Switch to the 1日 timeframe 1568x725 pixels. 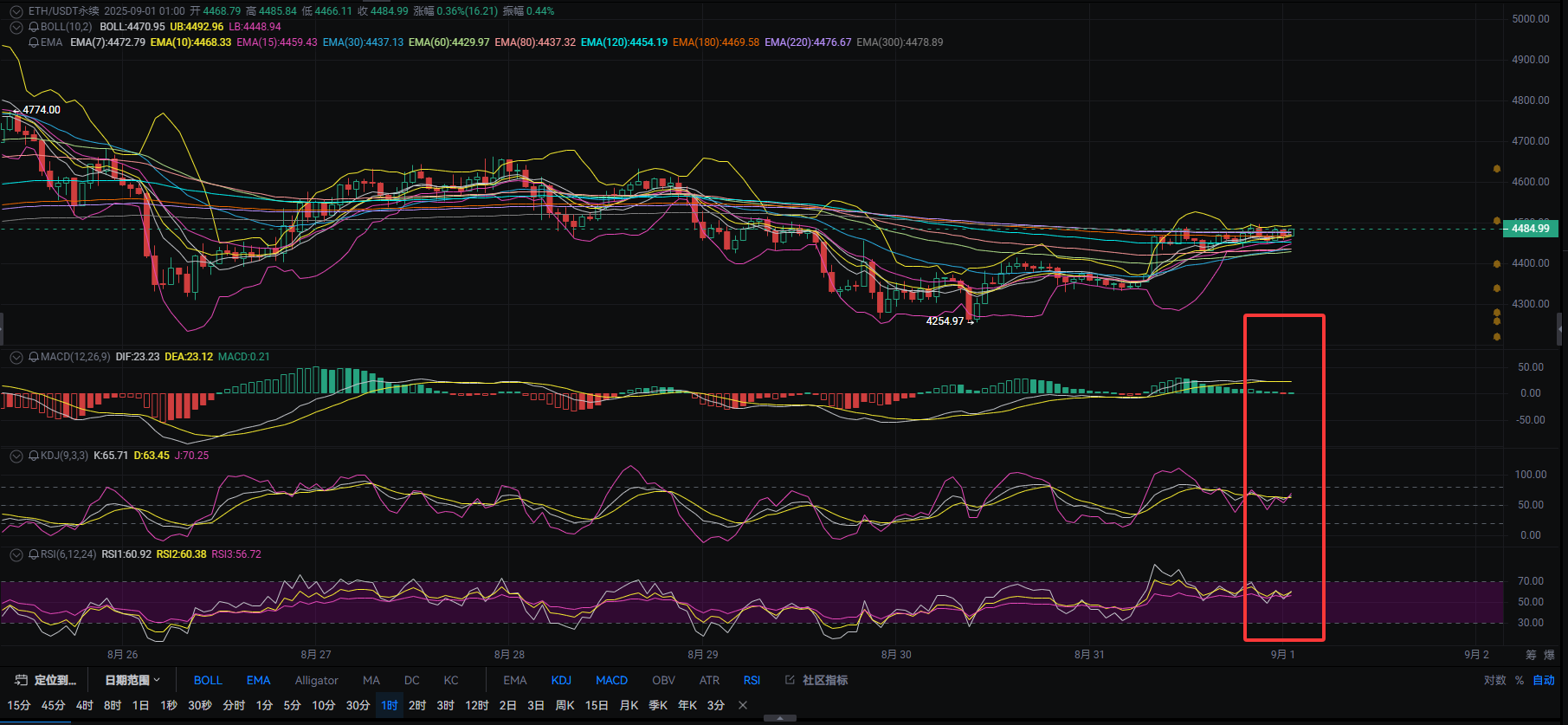click(x=140, y=705)
